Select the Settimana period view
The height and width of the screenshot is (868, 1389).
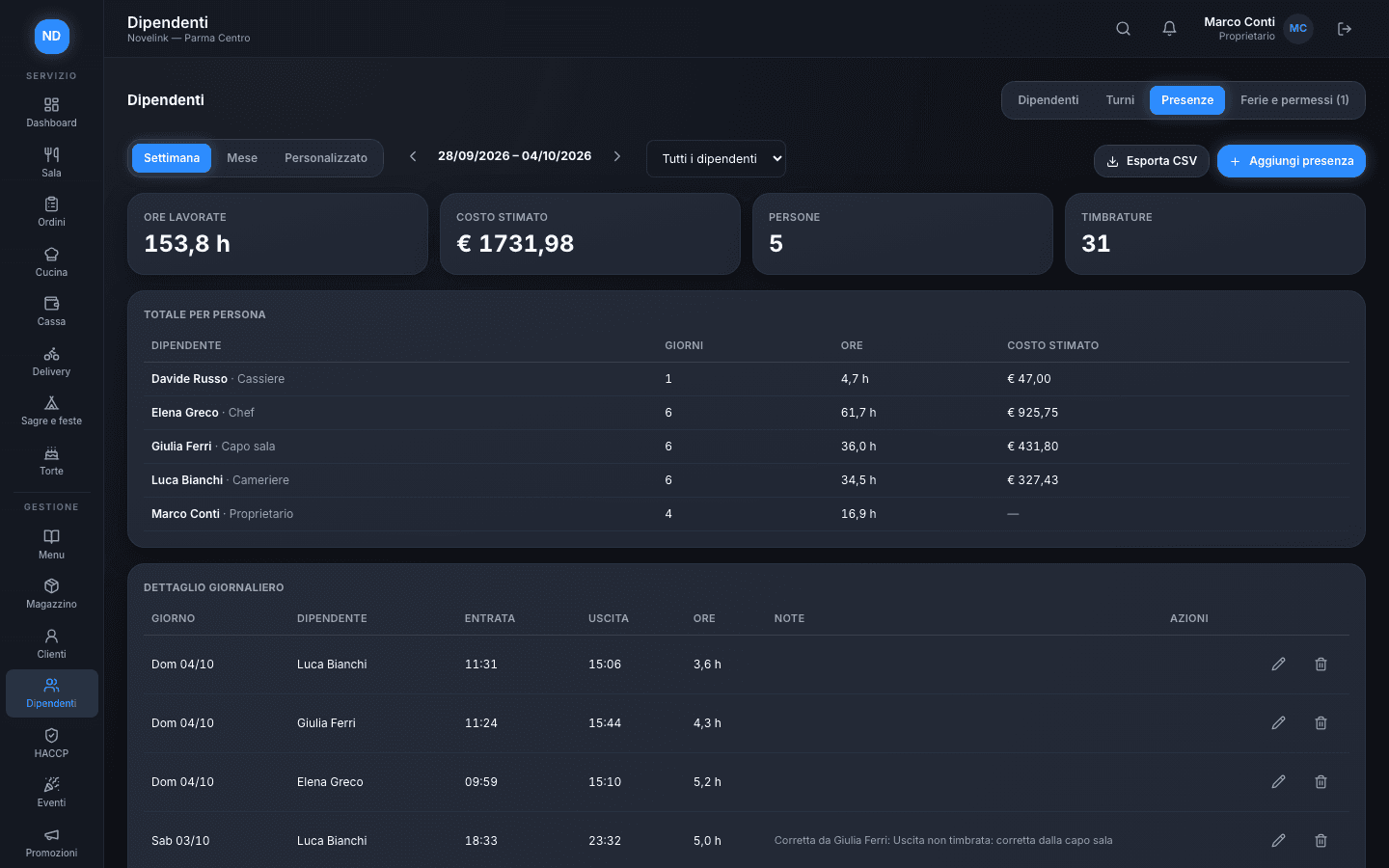point(172,158)
